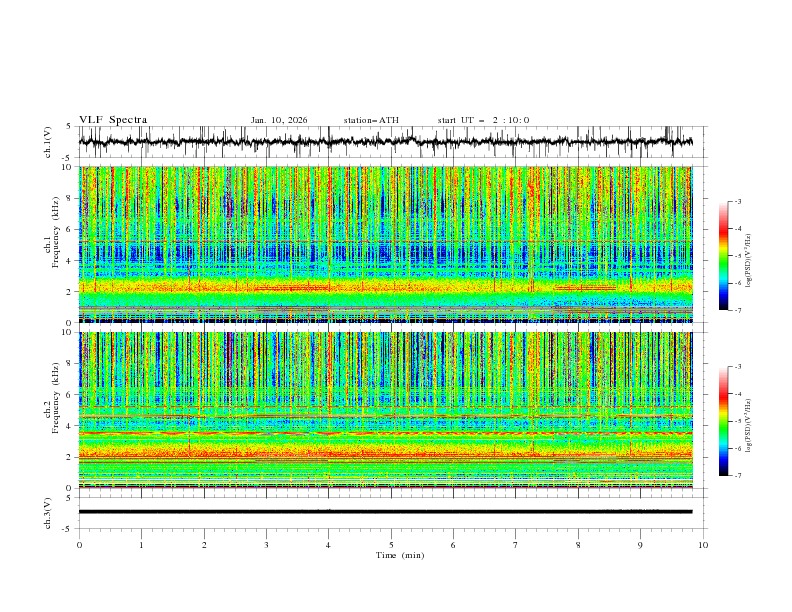This screenshot has width=792, height=612.
Task: Click the "-7" label on the ch.2 colorbar
Action: point(737,476)
